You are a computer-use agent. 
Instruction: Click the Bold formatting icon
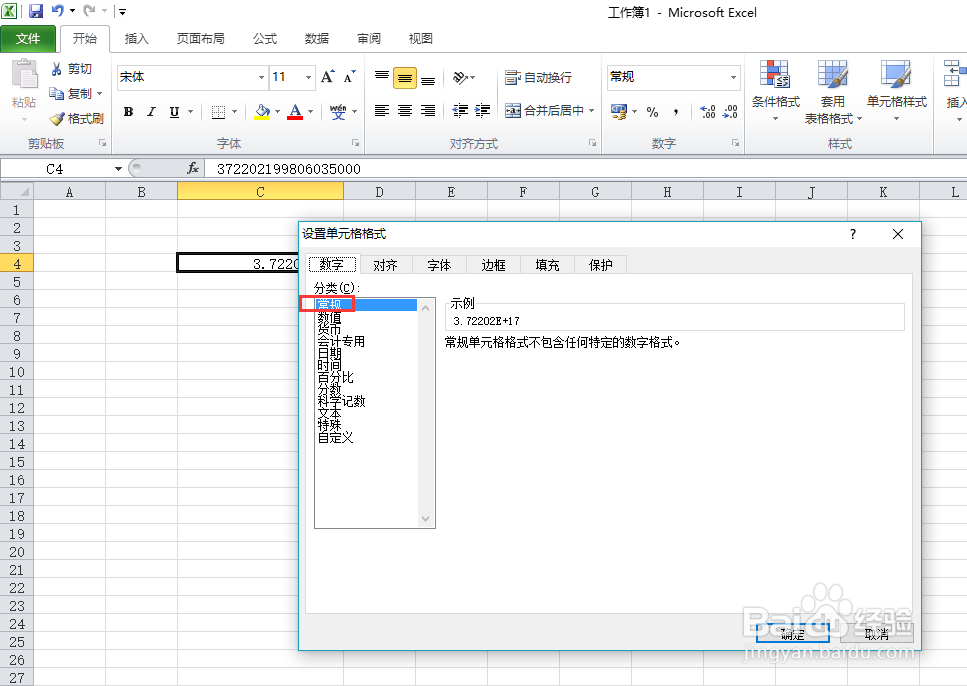coord(128,112)
